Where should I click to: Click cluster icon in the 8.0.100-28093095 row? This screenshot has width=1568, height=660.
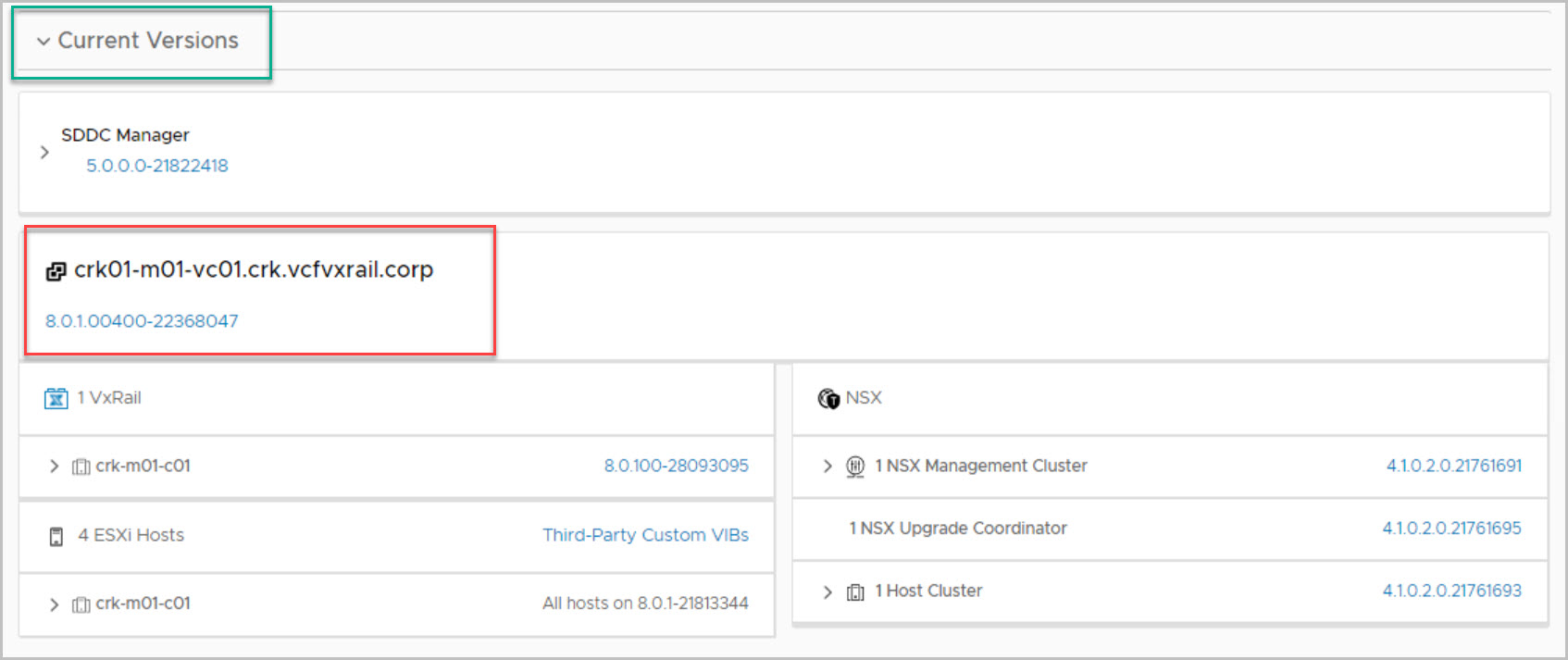click(81, 467)
